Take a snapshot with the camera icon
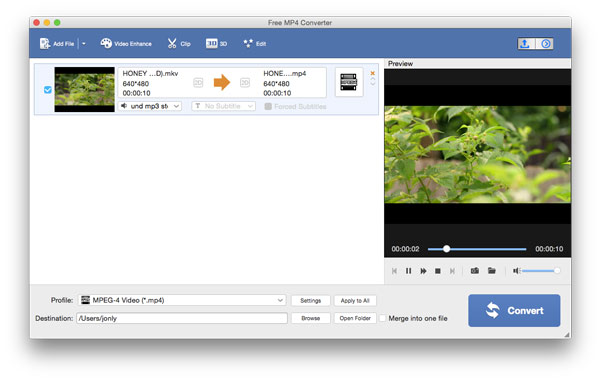The height and width of the screenshot is (380, 600). click(x=474, y=271)
